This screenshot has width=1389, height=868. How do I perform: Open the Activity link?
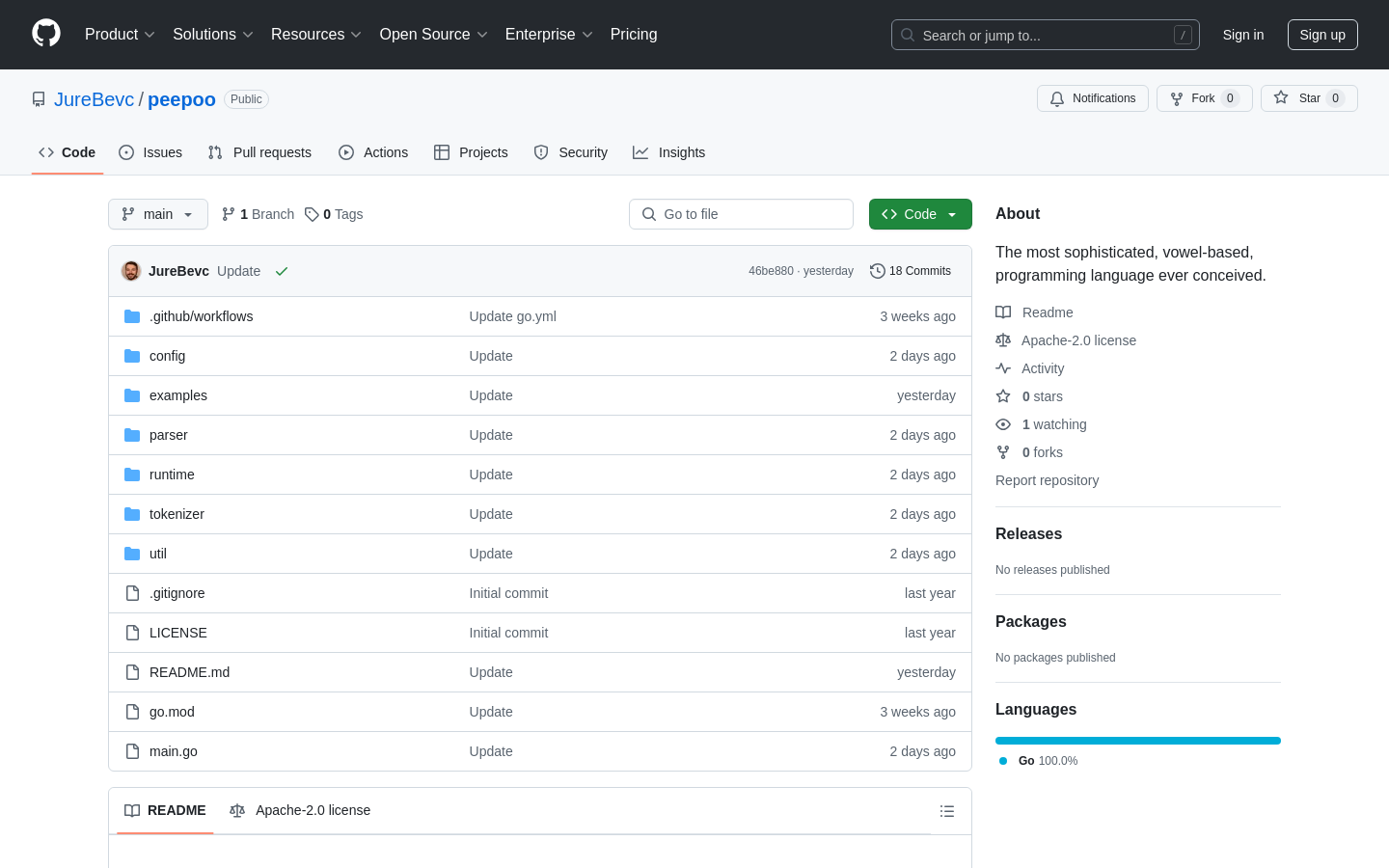tap(1030, 368)
